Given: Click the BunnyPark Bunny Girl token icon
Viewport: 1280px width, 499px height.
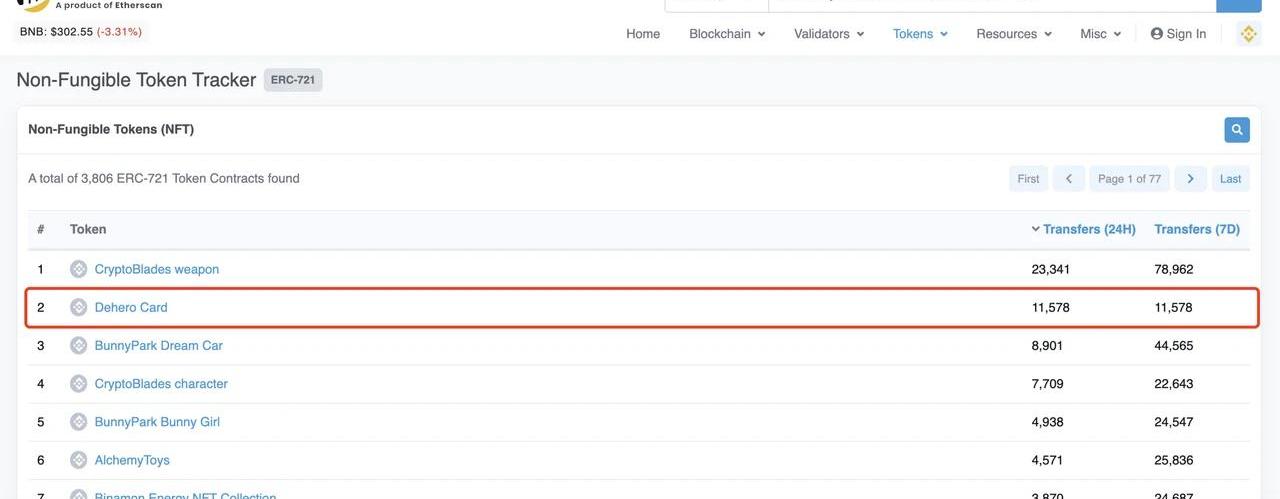Looking at the screenshot, I should 78,422.
